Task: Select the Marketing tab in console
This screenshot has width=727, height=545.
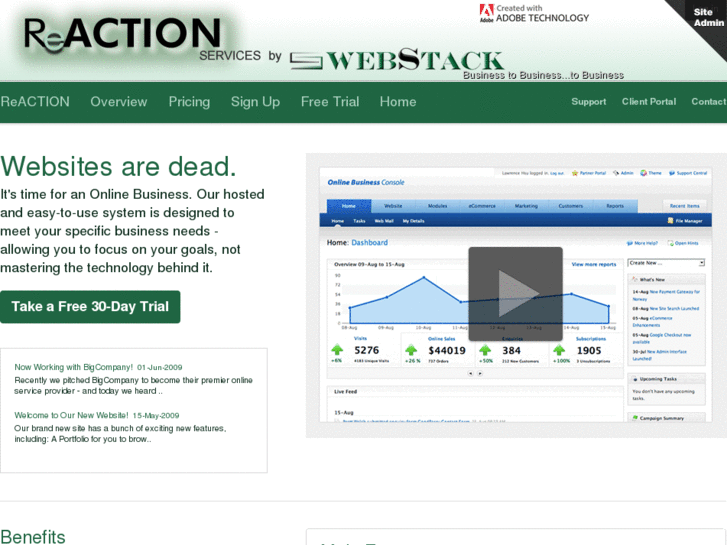Action: point(526,206)
